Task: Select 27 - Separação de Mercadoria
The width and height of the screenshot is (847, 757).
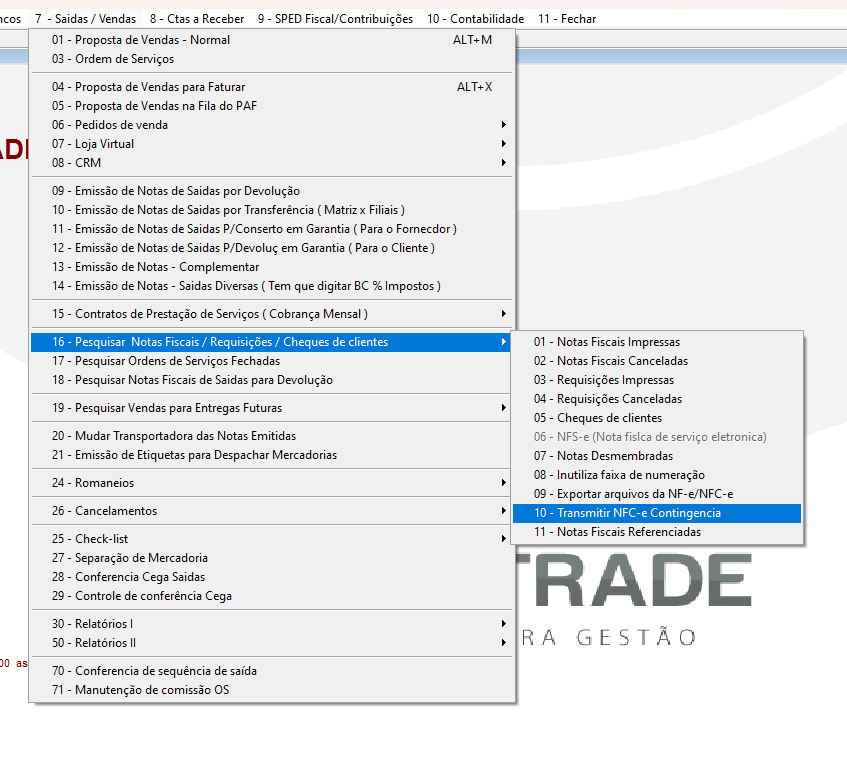Action: point(130,558)
